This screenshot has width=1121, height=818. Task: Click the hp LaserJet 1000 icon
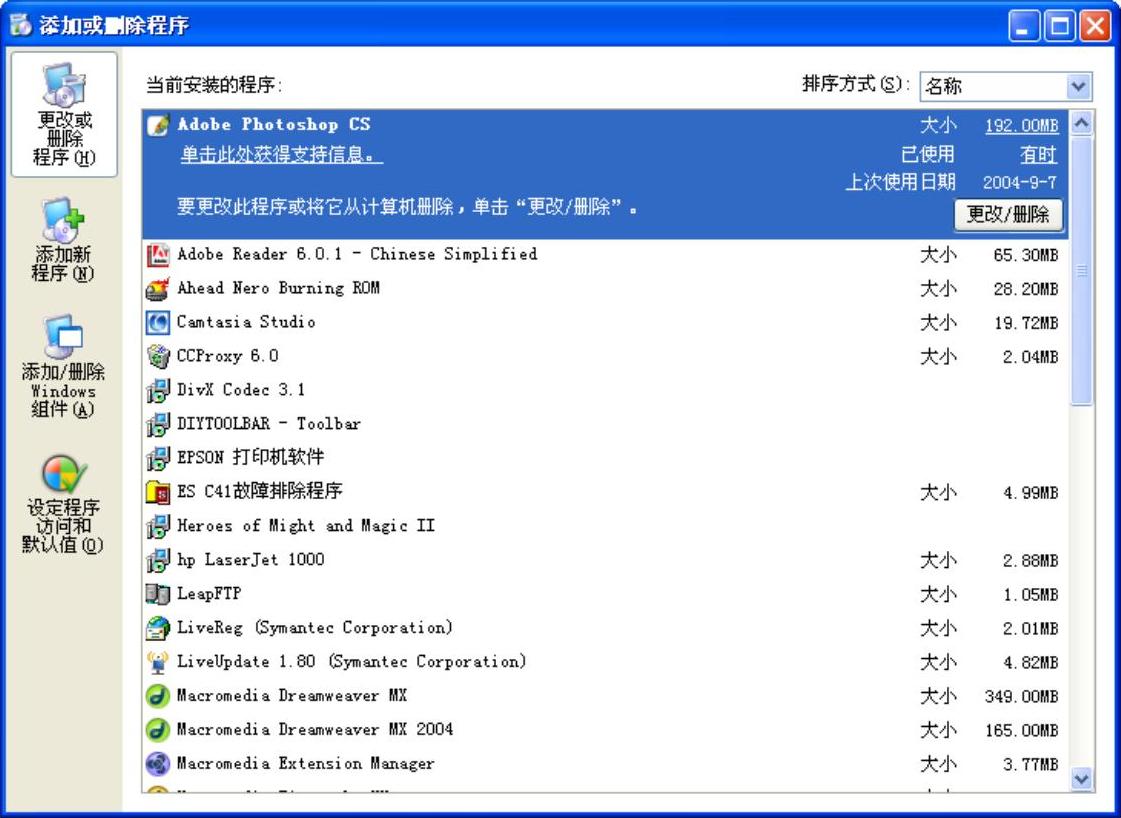pyautogui.click(x=157, y=560)
